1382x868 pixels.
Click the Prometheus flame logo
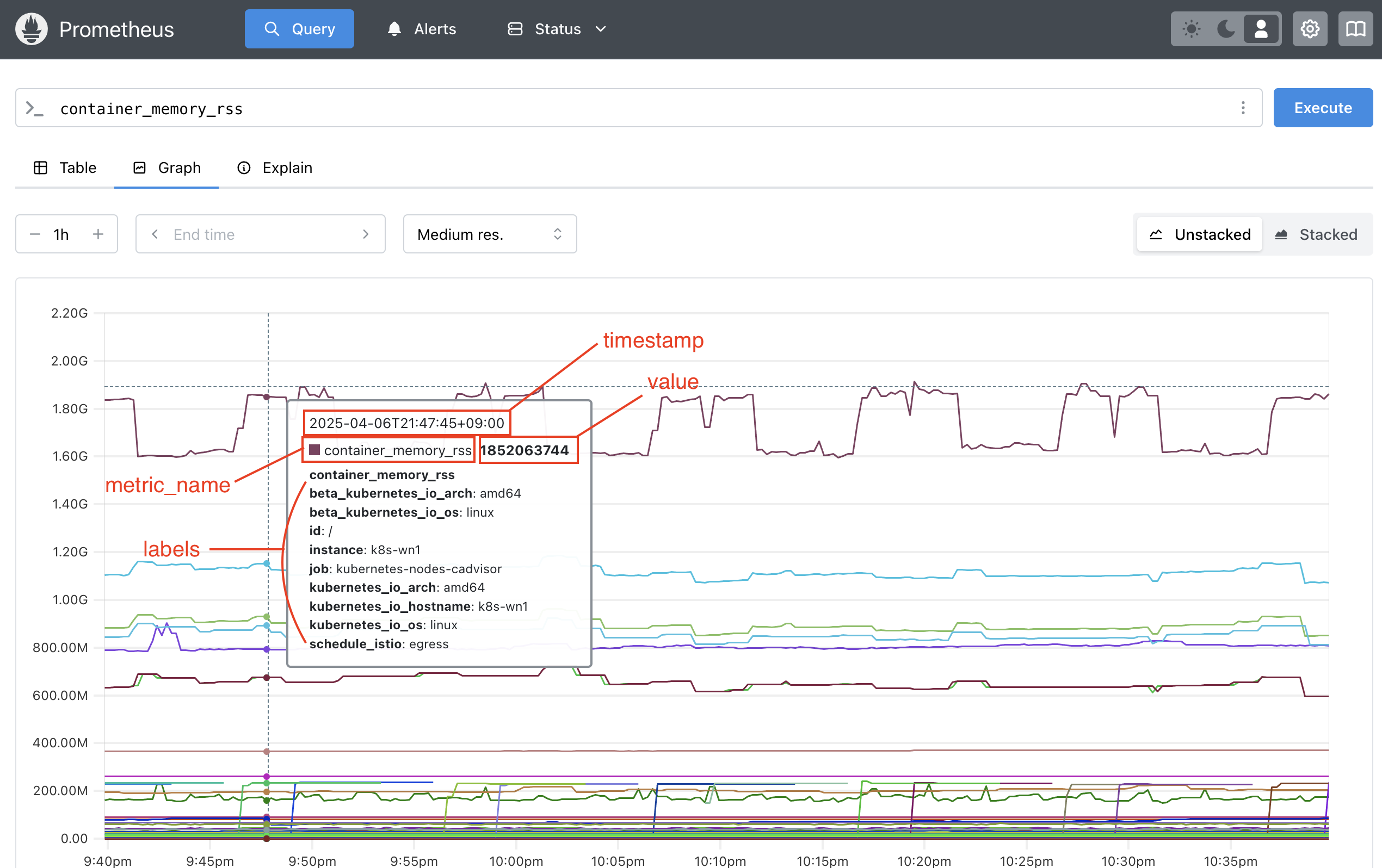click(x=32, y=29)
